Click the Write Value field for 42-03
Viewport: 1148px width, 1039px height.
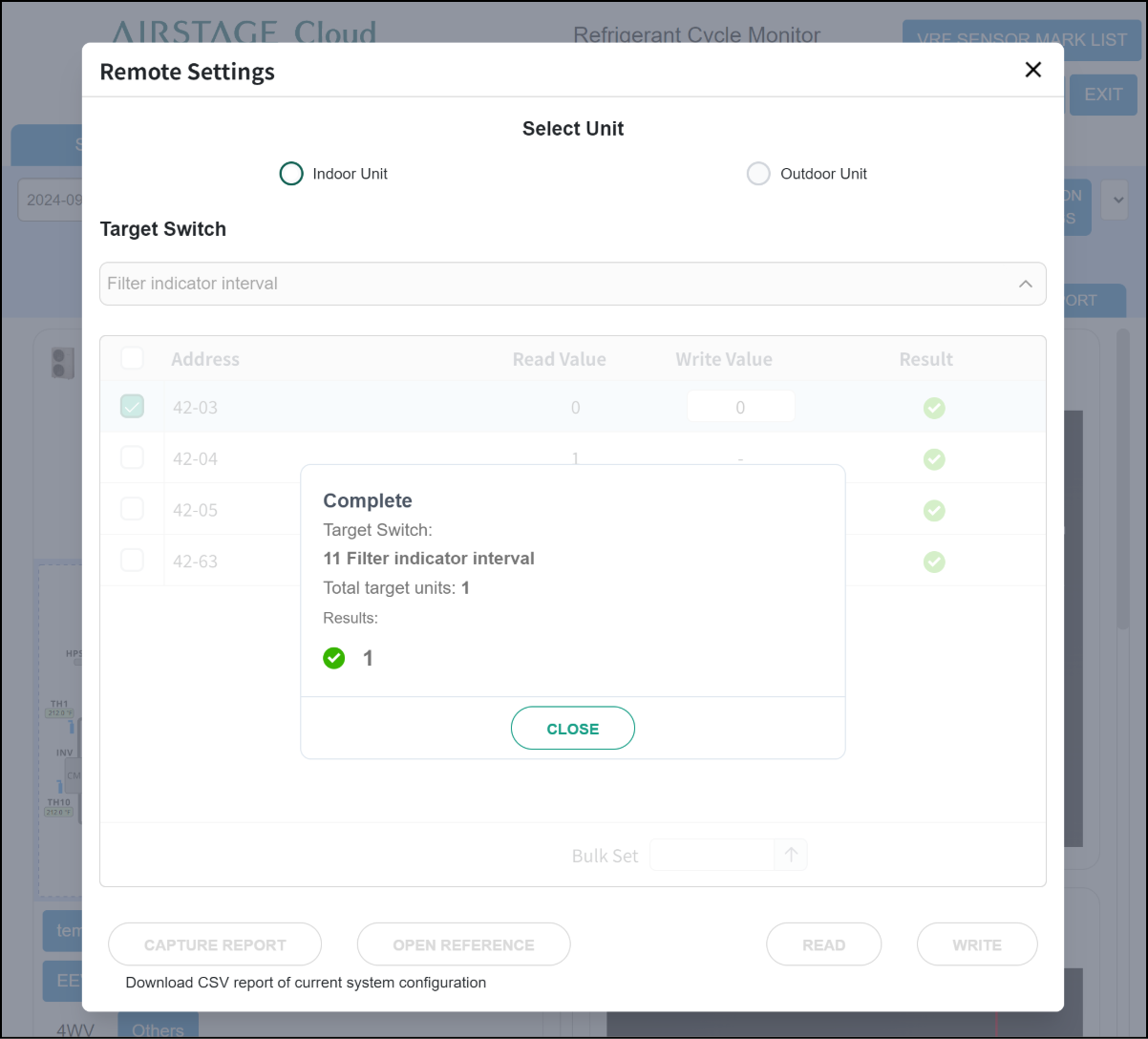click(740, 407)
